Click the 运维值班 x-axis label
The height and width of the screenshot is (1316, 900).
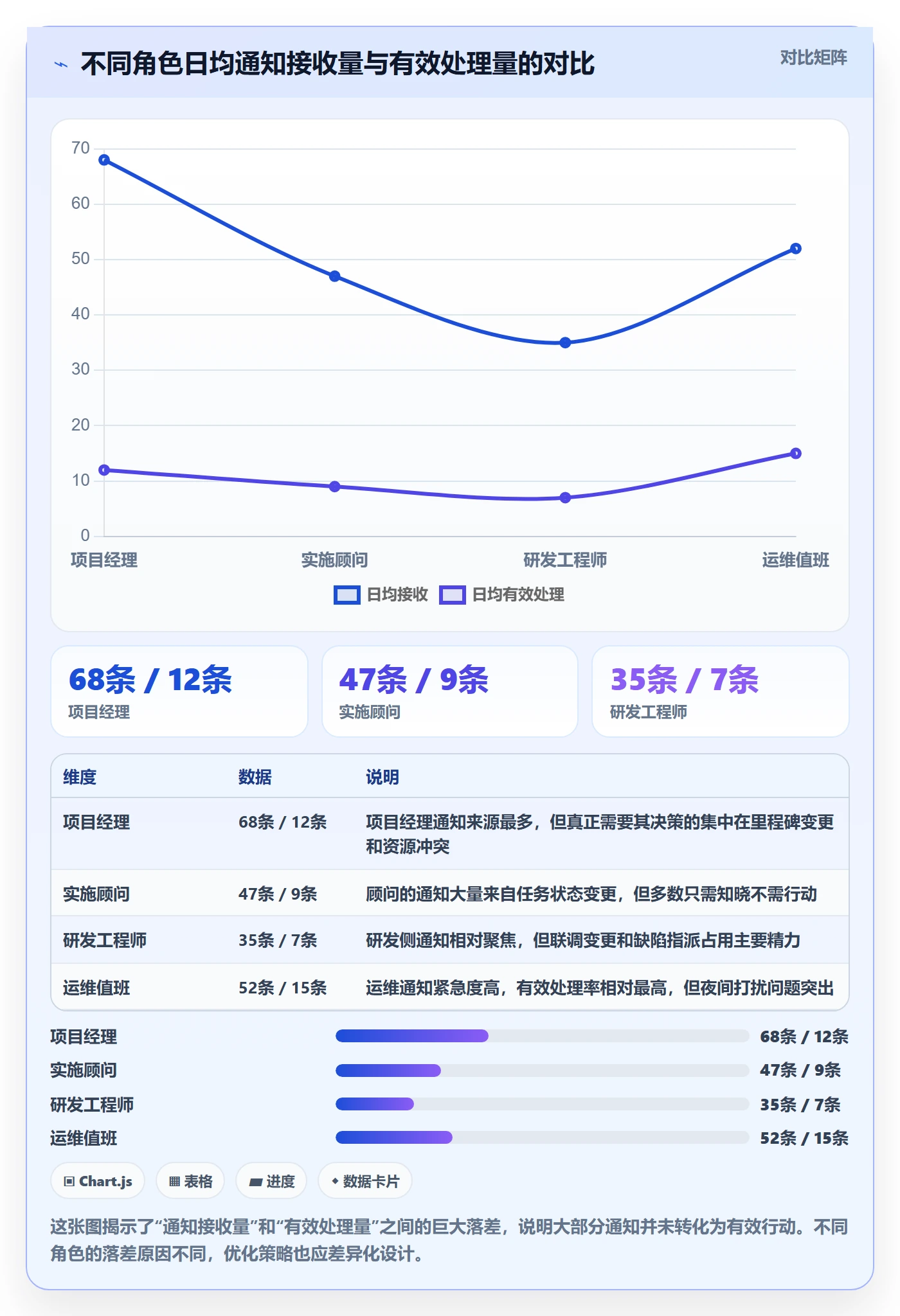click(x=796, y=560)
